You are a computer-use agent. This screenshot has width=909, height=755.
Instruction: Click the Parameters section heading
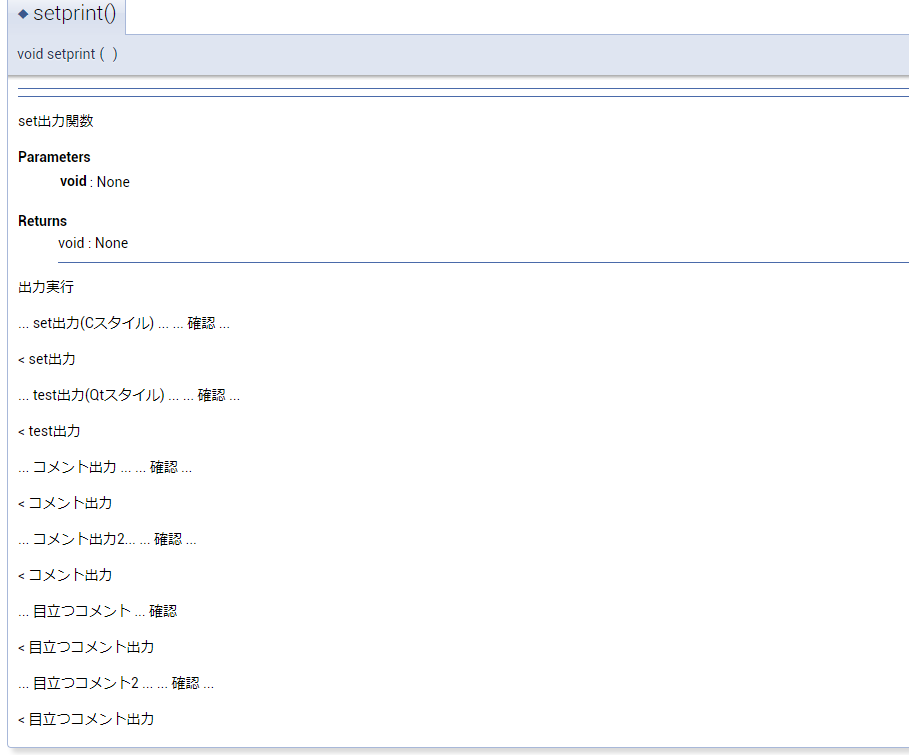(53, 157)
